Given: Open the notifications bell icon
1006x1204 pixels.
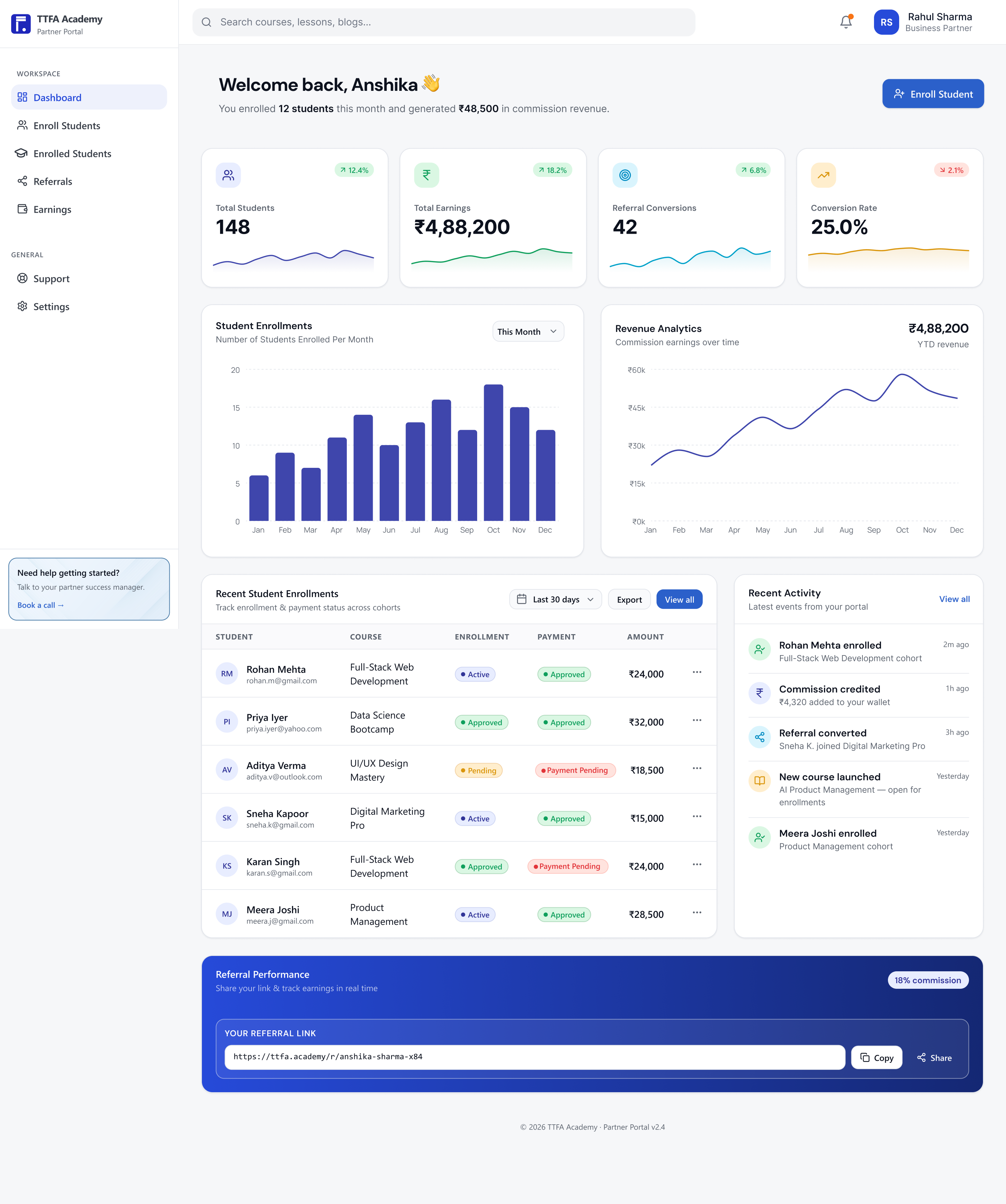Looking at the screenshot, I should pos(846,22).
